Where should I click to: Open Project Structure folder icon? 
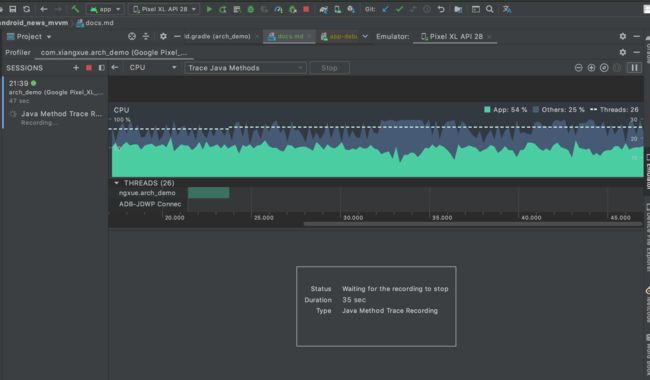pyautogui.click(x=458, y=9)
